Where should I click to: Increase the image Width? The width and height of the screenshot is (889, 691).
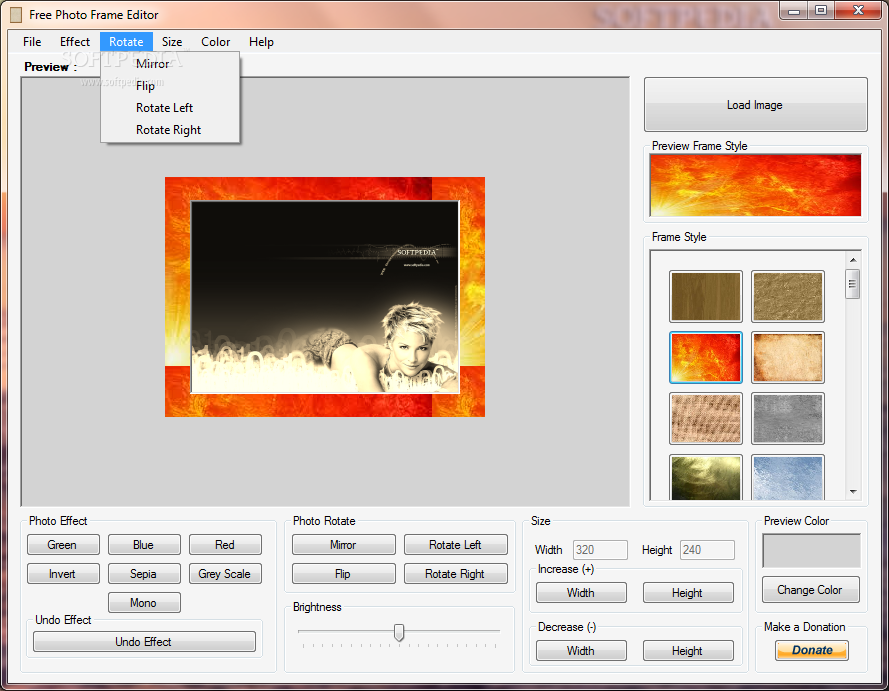(581, 593)
